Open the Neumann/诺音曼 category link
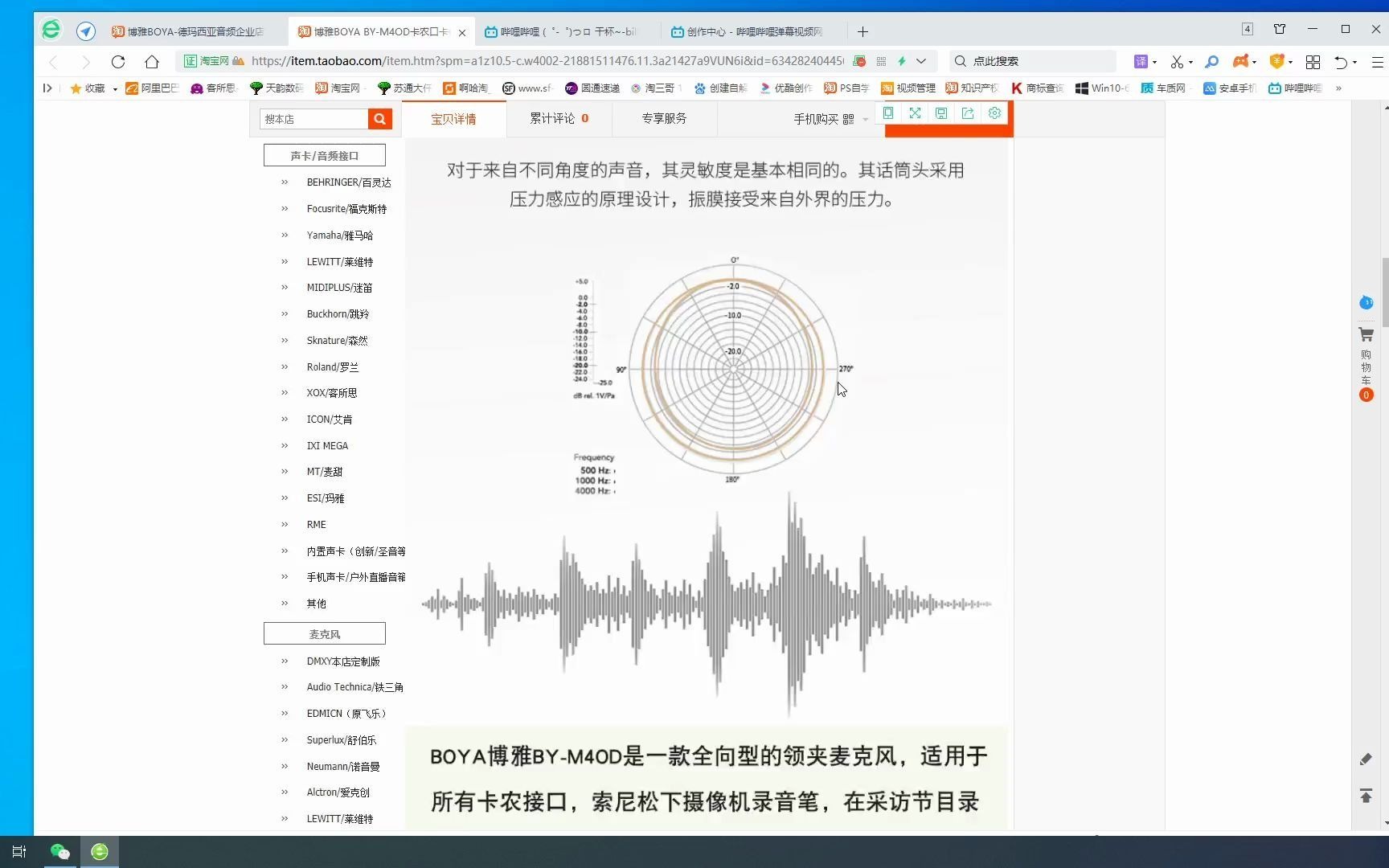Screen dimensions: 1389x868 click(343, 767)
